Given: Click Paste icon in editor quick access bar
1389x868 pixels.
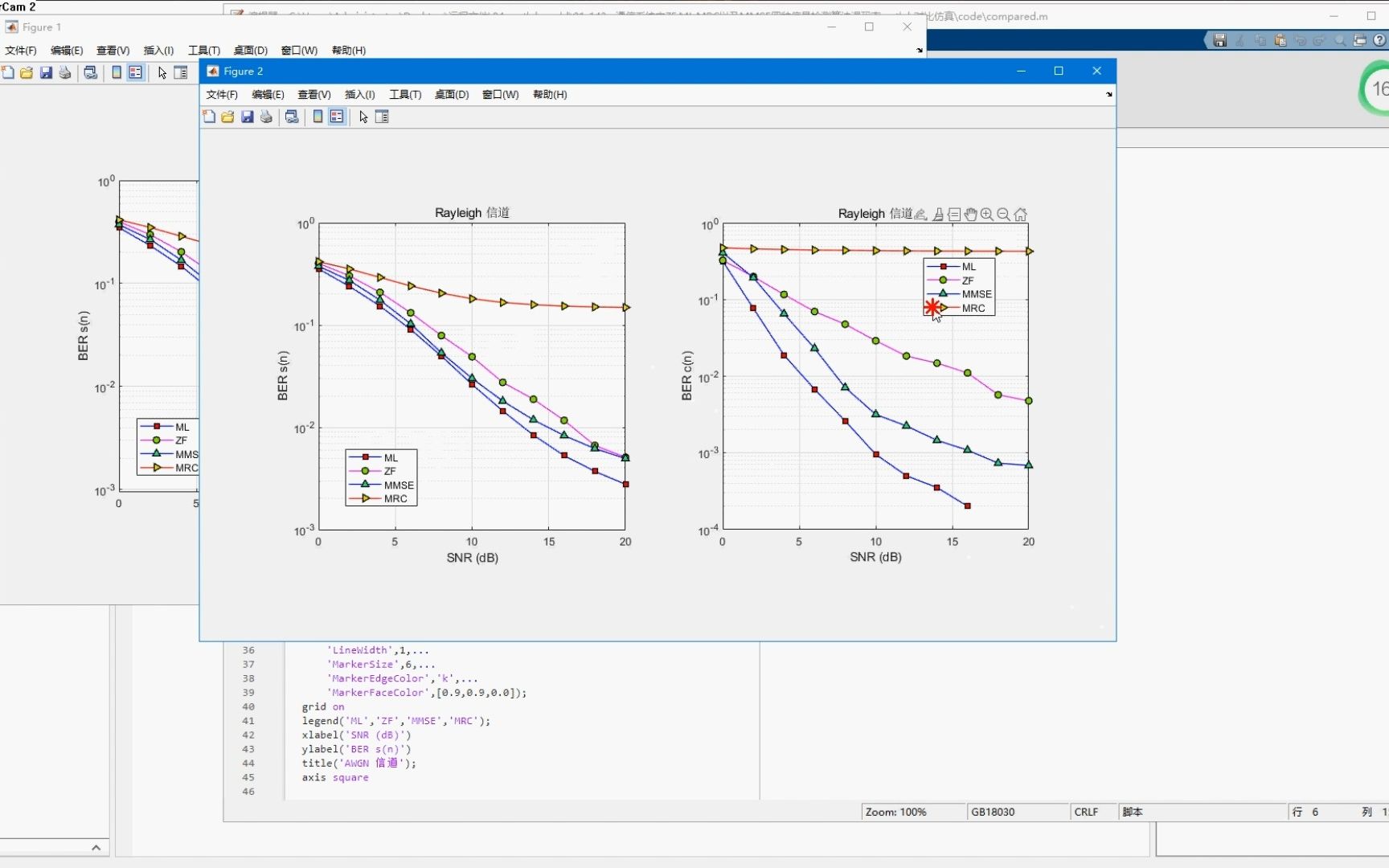Looking at the screenshot, I should coord(1280,40).
